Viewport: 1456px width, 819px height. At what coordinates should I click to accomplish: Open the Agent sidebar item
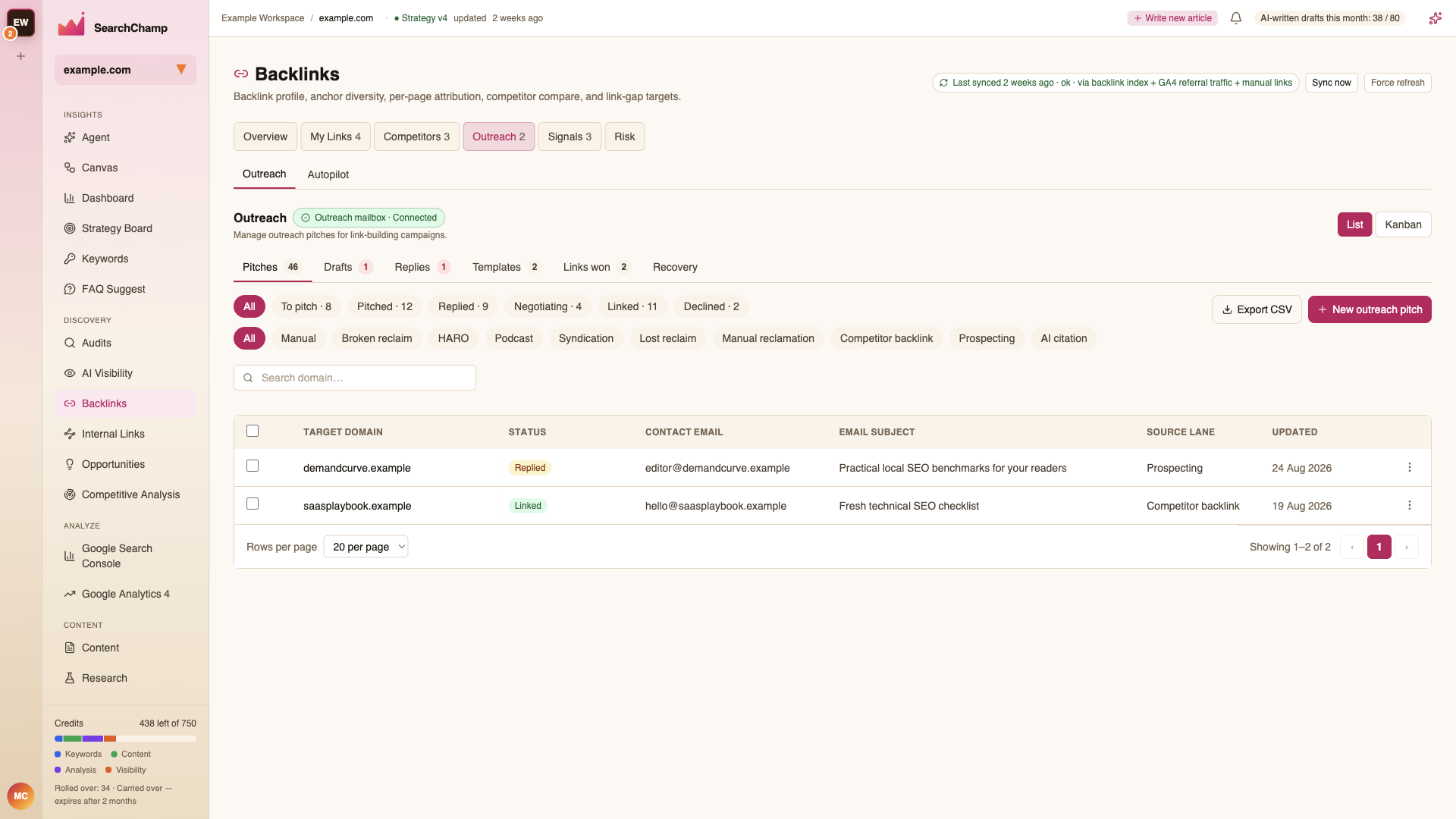(125, 137)
